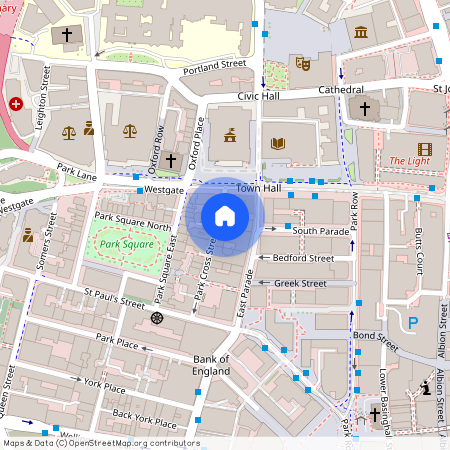Image resolution: width=450 pixels, height=450 pixels.
Task: Click the hospital red cross icon
Action: point(16,104)
